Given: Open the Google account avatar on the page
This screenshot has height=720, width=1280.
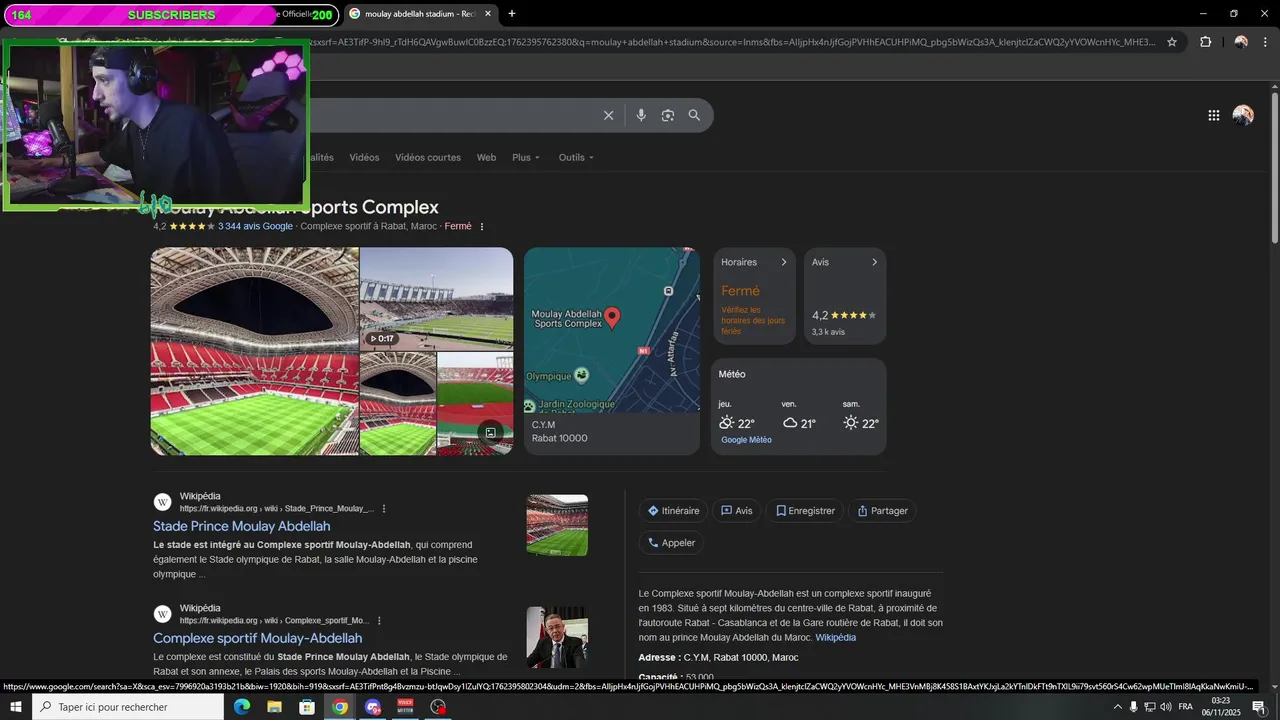Looking at the screenshot, I should (1243, 115).
